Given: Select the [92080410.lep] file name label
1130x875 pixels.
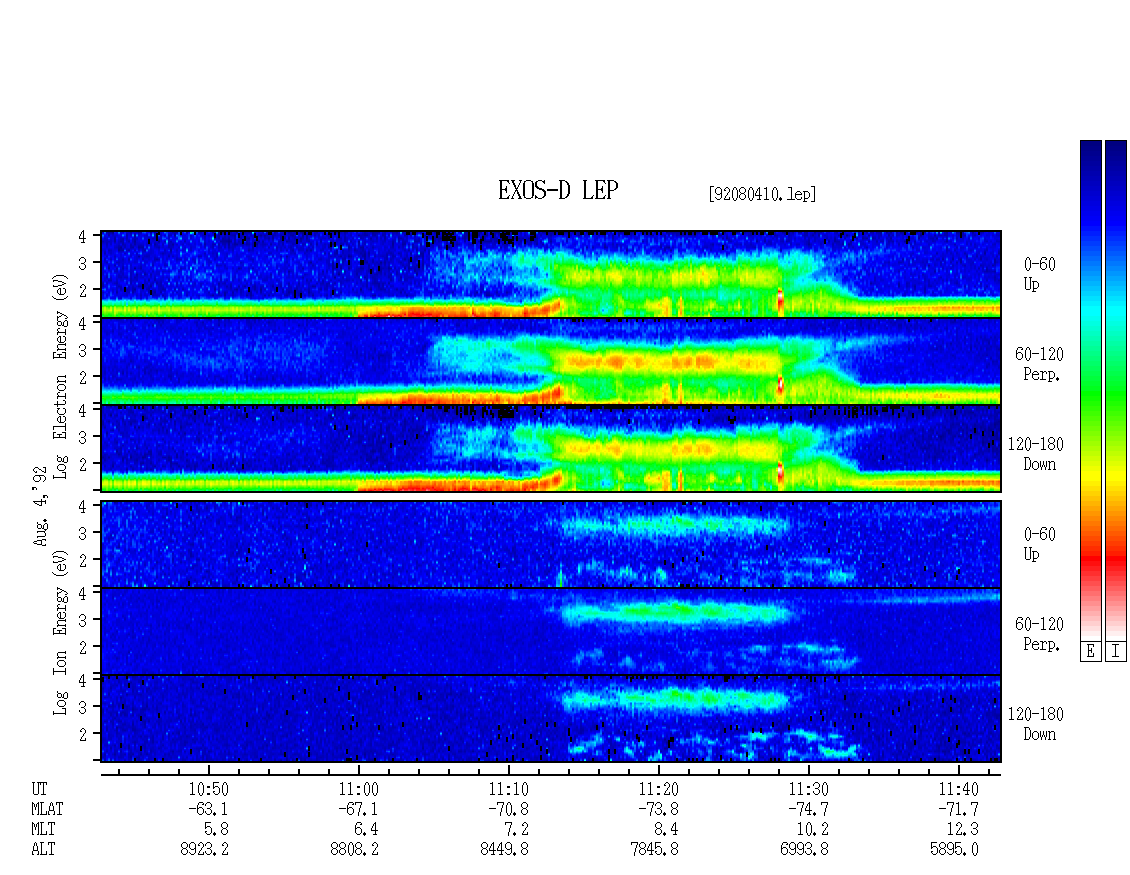Looking at the screenshot, I should pos(762,194).
